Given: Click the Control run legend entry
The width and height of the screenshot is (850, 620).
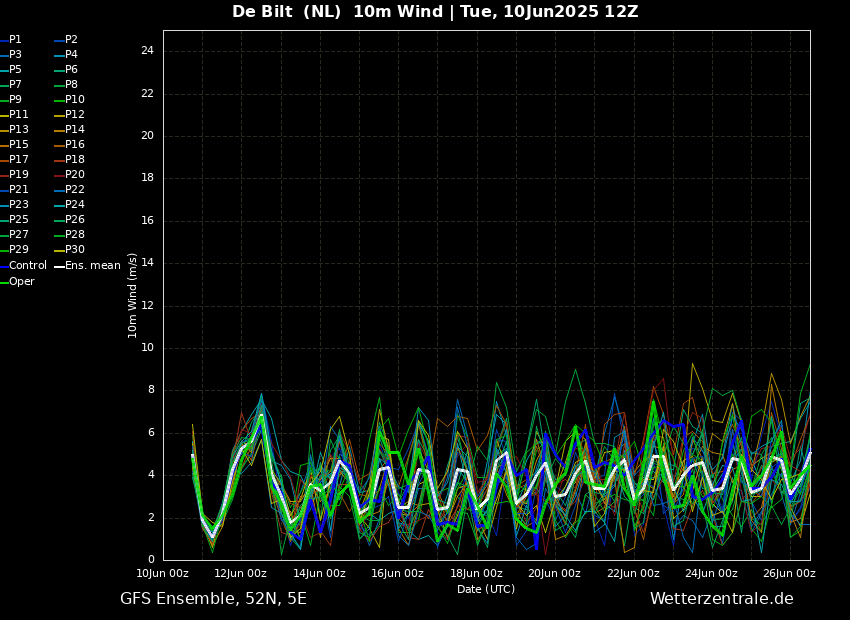Looking at the screenshot, I should [x=28, y=266].
